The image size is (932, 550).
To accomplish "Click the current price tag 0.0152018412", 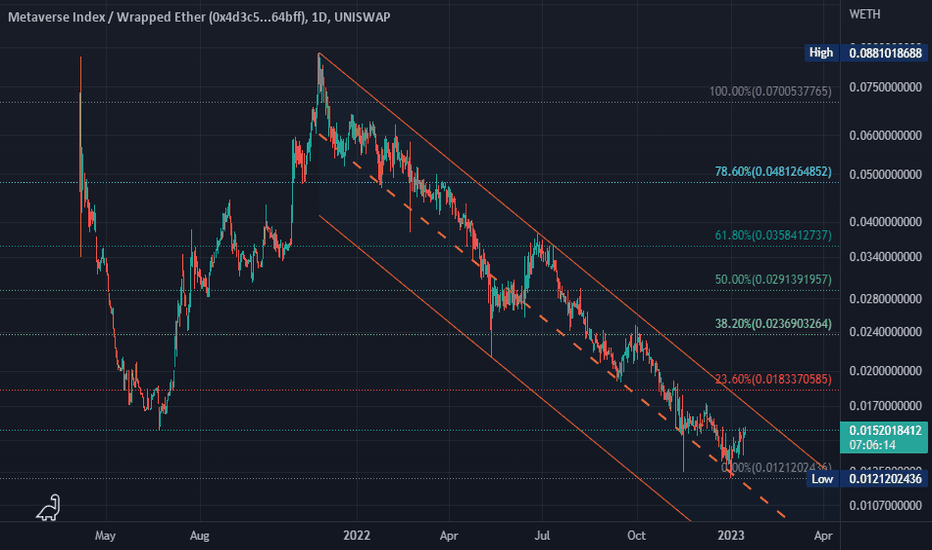I will [885, 430].
